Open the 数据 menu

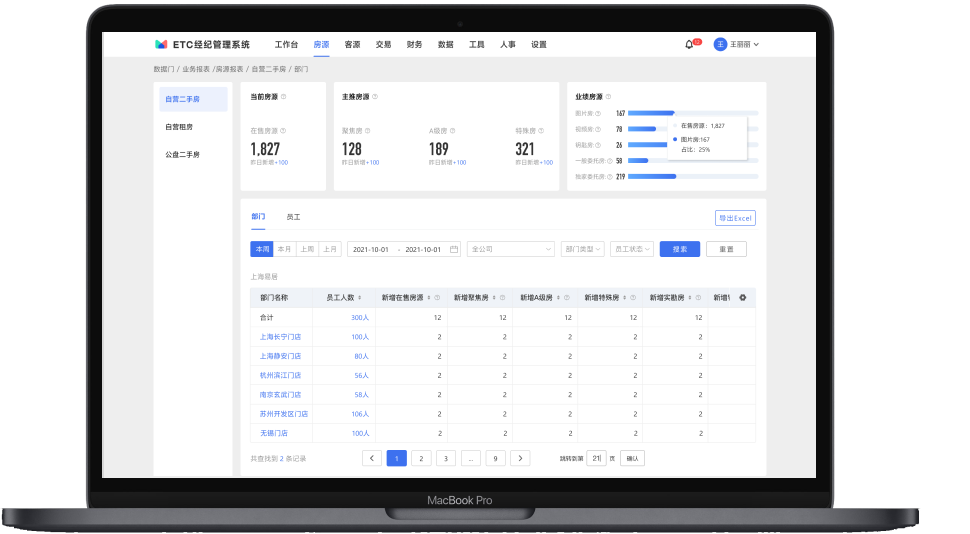[x=445, y=45]
